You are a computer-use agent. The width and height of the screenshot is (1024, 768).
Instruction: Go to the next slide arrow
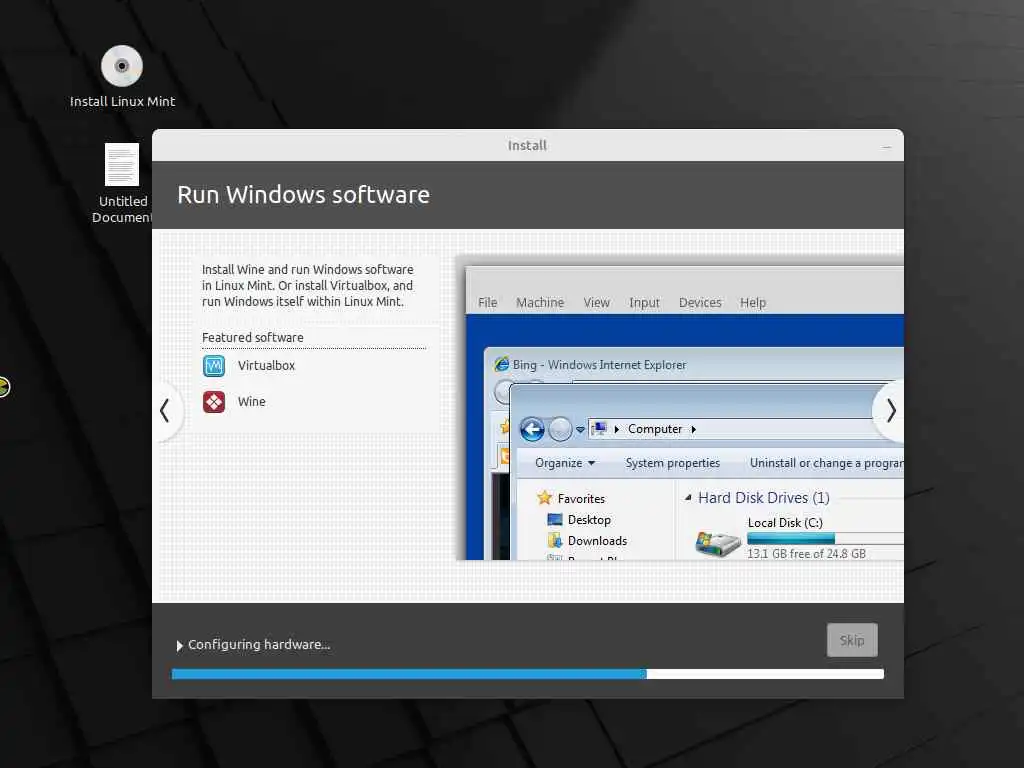(x=890, y=411)
